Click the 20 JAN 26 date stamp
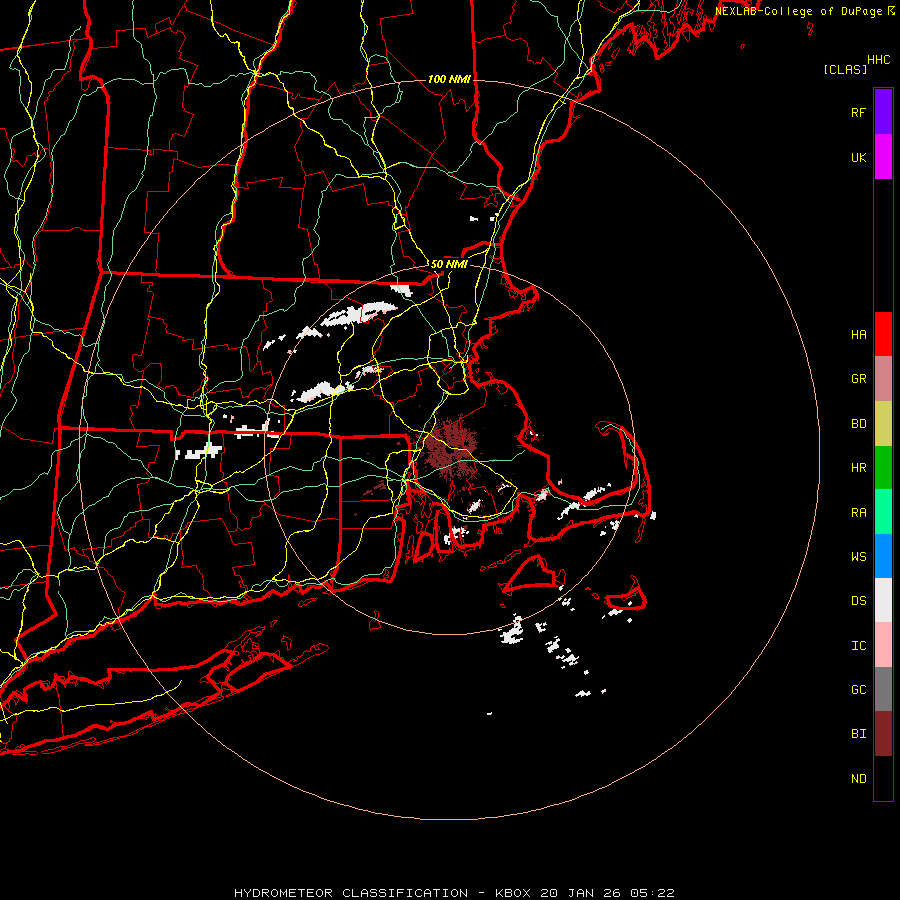Image resolution: width=900 pixels, height=900 pixels. [x=580, y=893]
